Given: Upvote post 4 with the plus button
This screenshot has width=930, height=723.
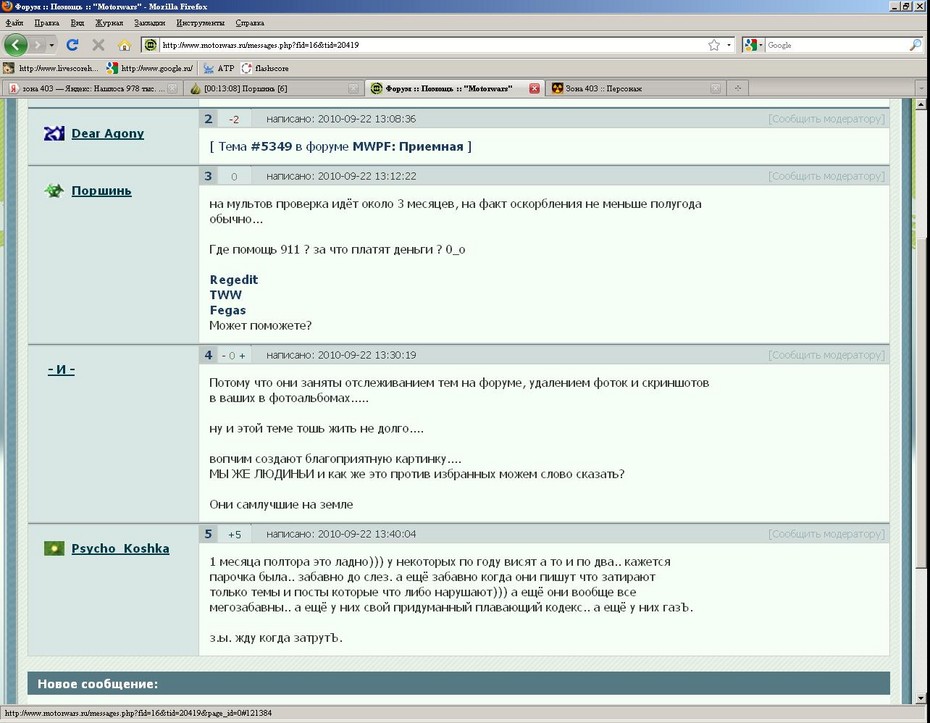Looking at the screenshot, I should pos(242,355).
